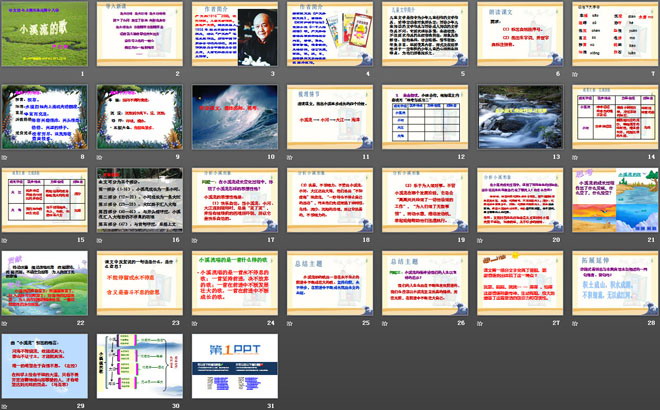The width and height of the screenshot is (660, 410).
Task: Select slide 2 '导入新课'
Action: click(x=140, y=34)
